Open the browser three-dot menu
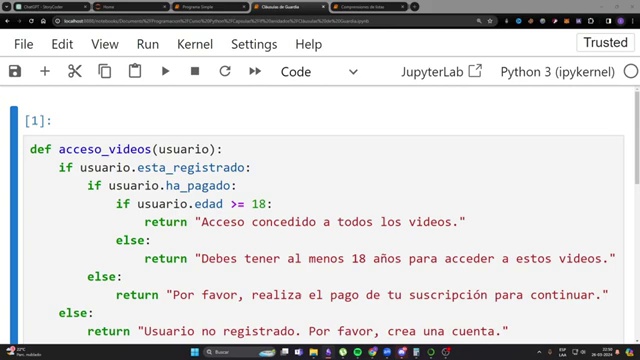 632,21
